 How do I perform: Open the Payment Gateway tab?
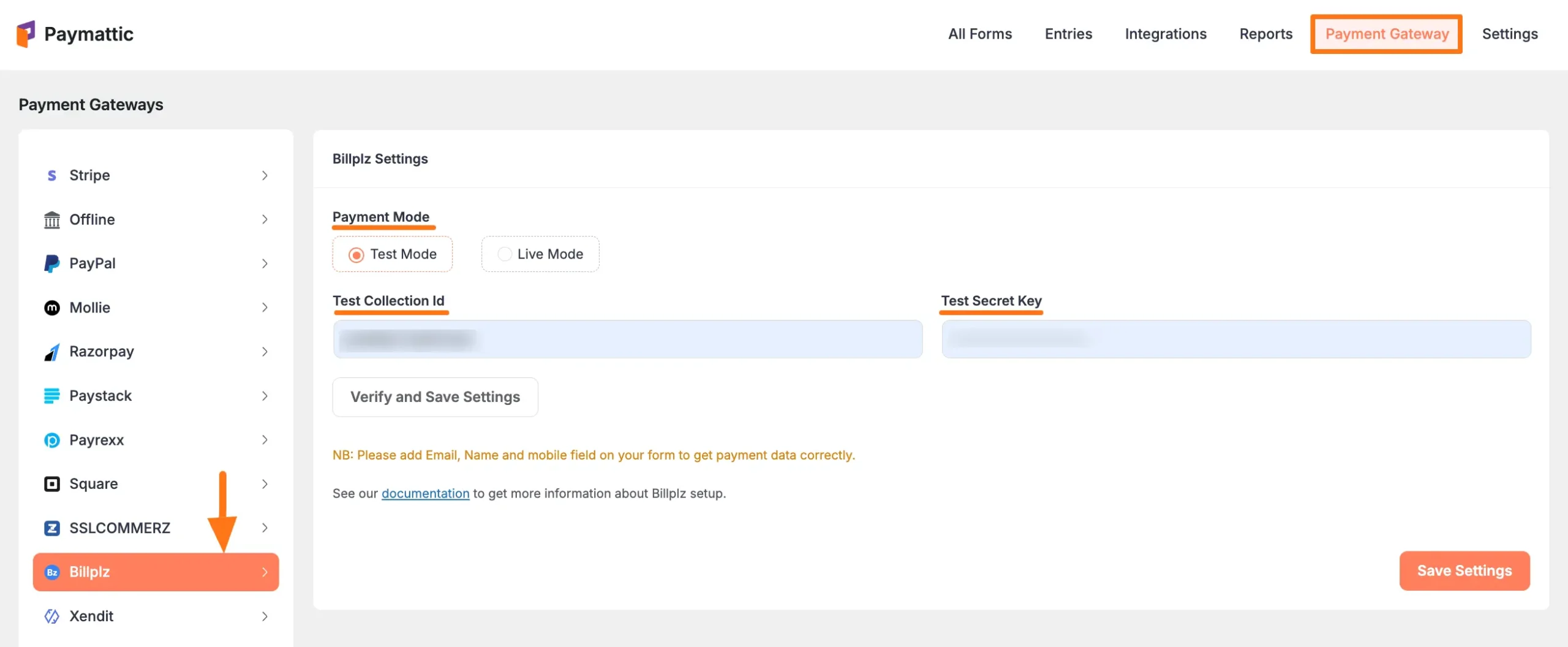[x=1386, y=34]
